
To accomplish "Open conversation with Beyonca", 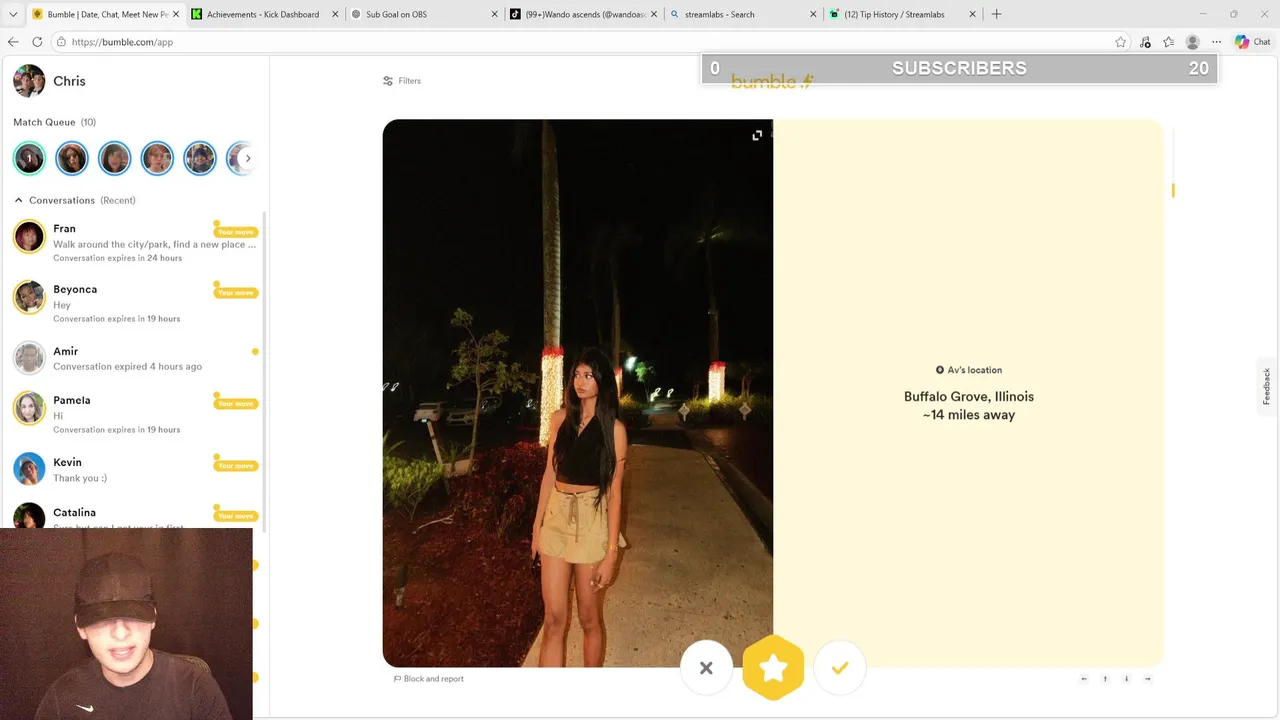I will [135, 303].
